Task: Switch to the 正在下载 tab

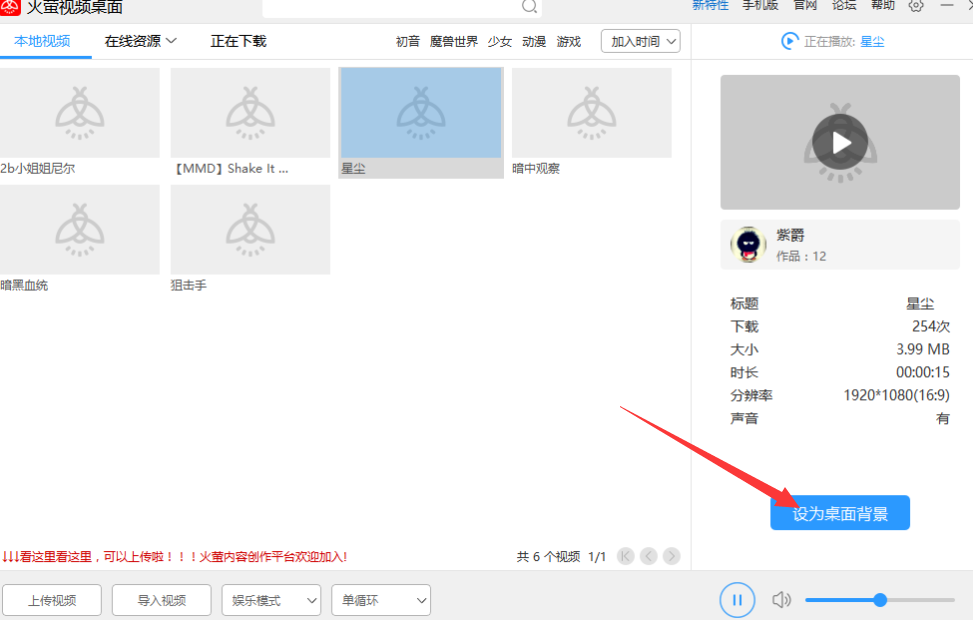Action: tap(238, 42)
